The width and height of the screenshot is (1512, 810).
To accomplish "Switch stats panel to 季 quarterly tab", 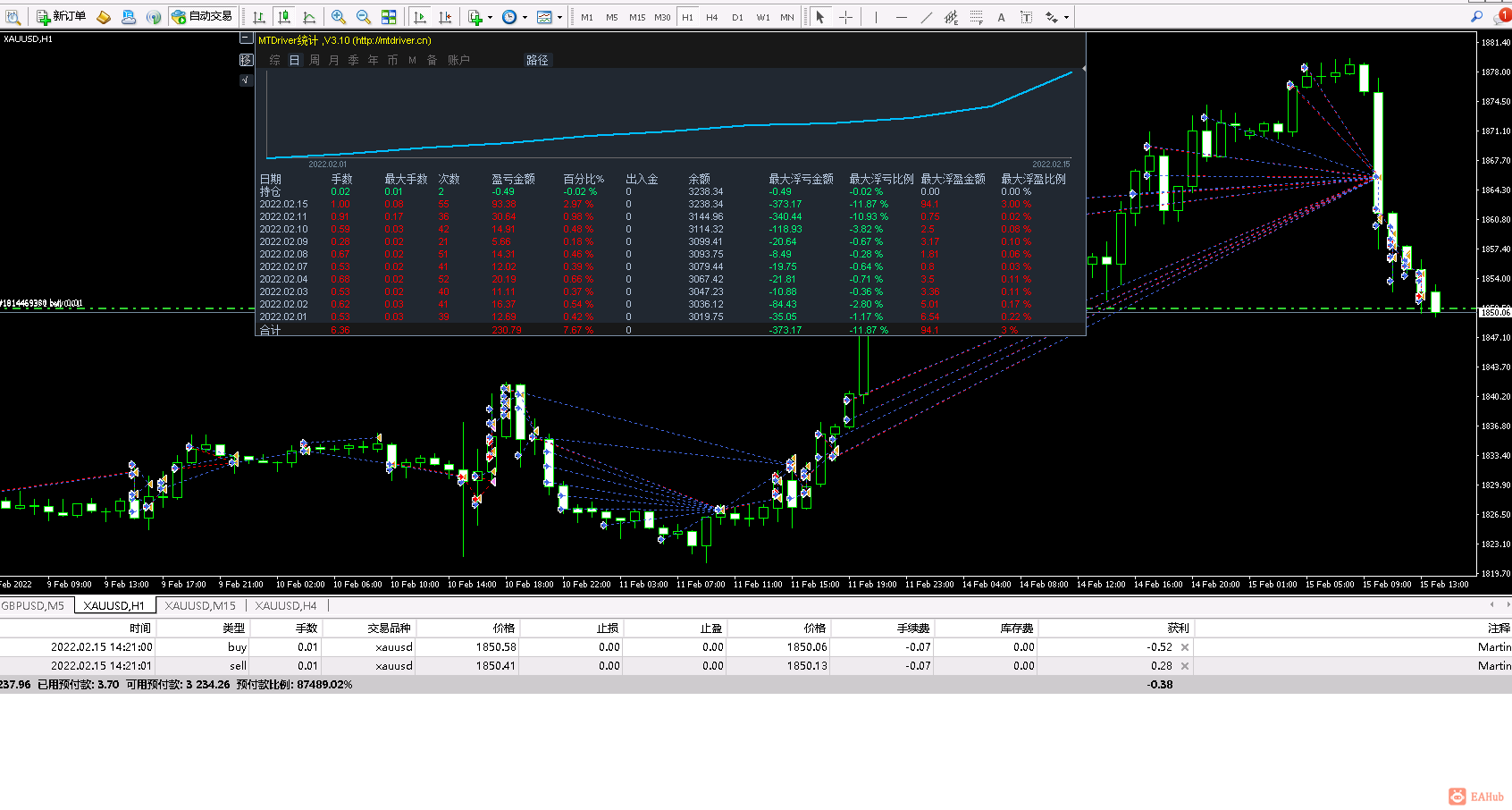I will point(353,60).
